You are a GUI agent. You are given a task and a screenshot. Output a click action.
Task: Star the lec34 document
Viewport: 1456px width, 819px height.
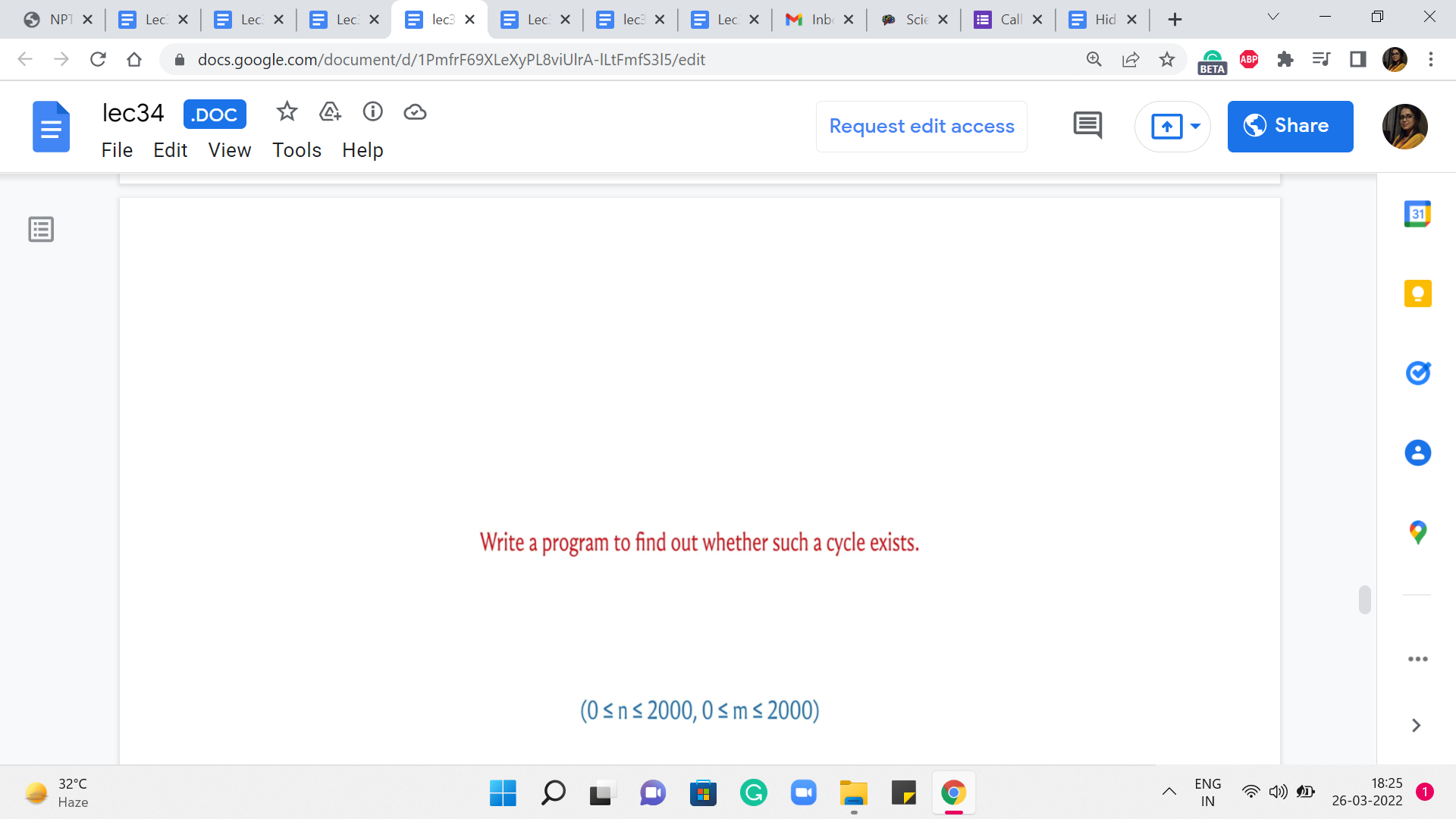pyautogui.click(x=287, y=112)
